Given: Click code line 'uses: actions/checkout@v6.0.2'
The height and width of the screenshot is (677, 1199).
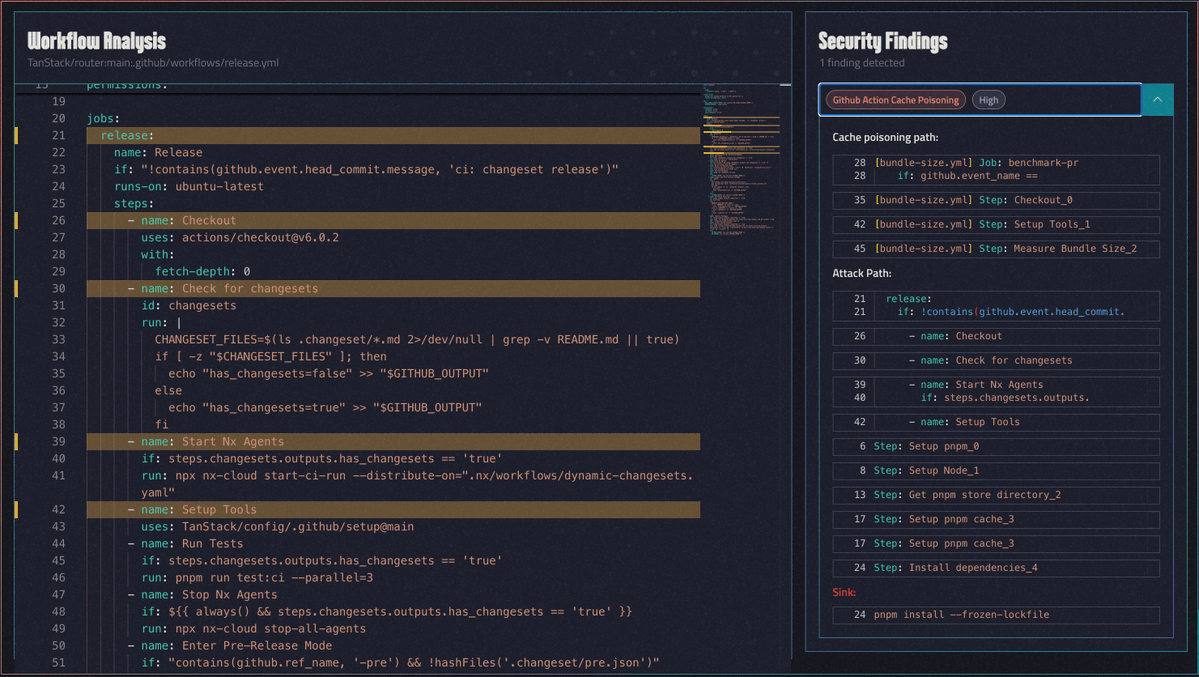Looking at the screenshot, I should tap(240, 238).
